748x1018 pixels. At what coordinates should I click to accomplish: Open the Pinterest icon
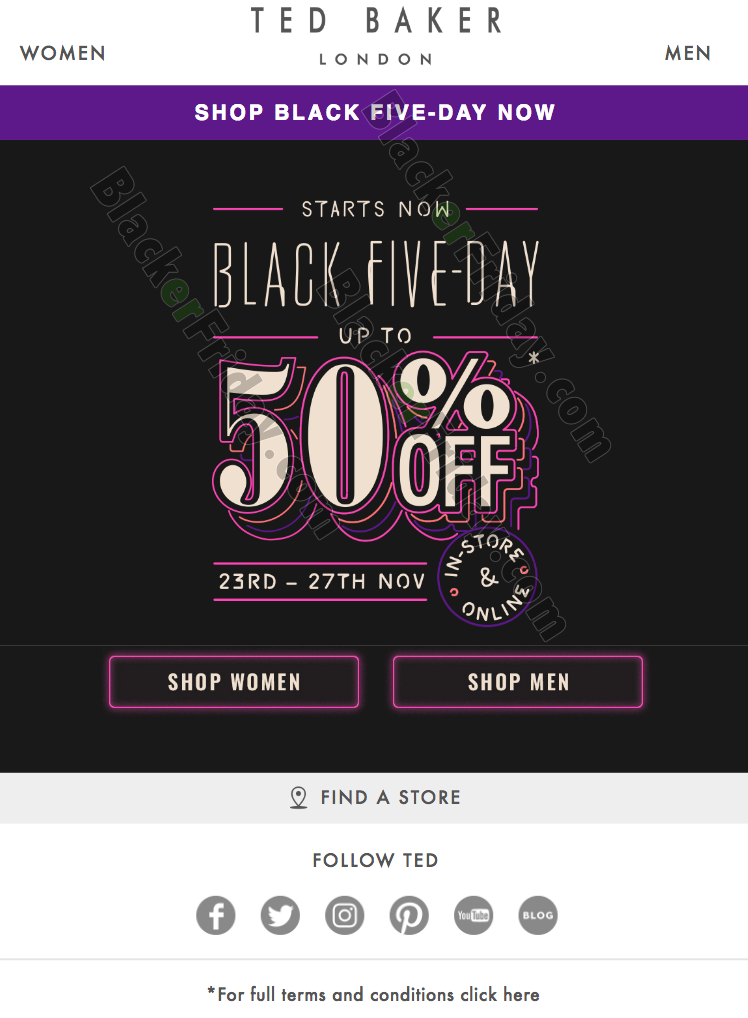409,915
